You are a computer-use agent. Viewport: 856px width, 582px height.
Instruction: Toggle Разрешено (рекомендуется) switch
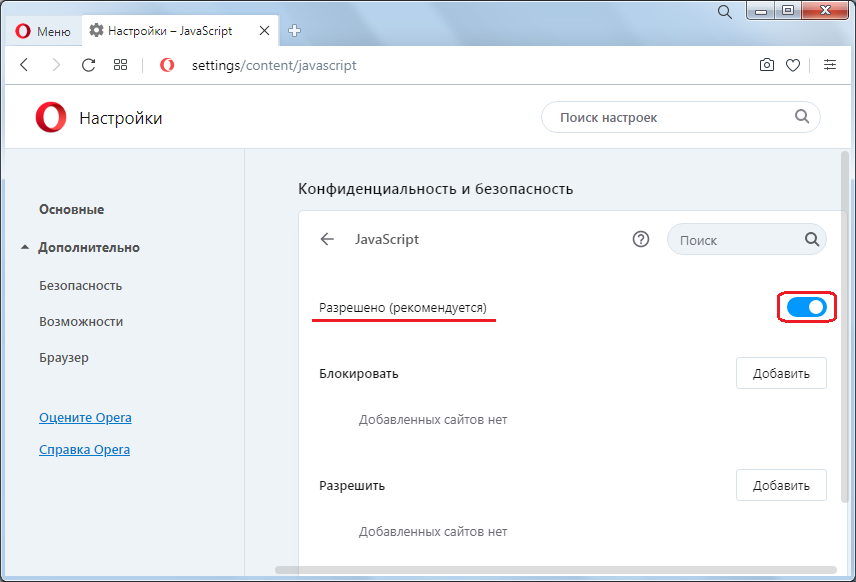click(807, 307)
